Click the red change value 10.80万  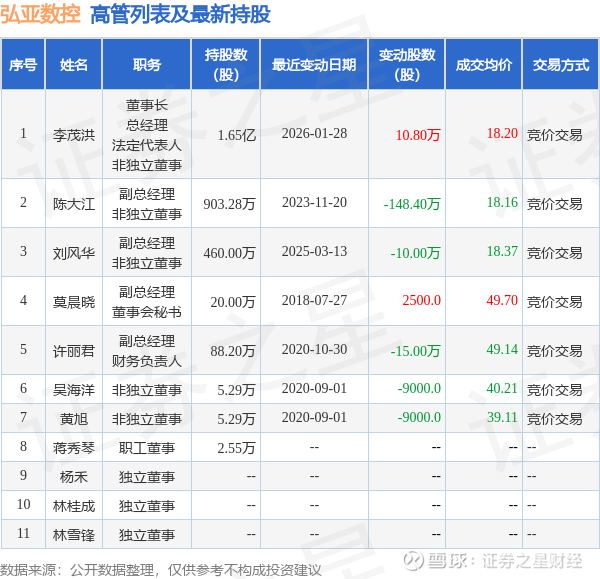(x=418, y=135)
